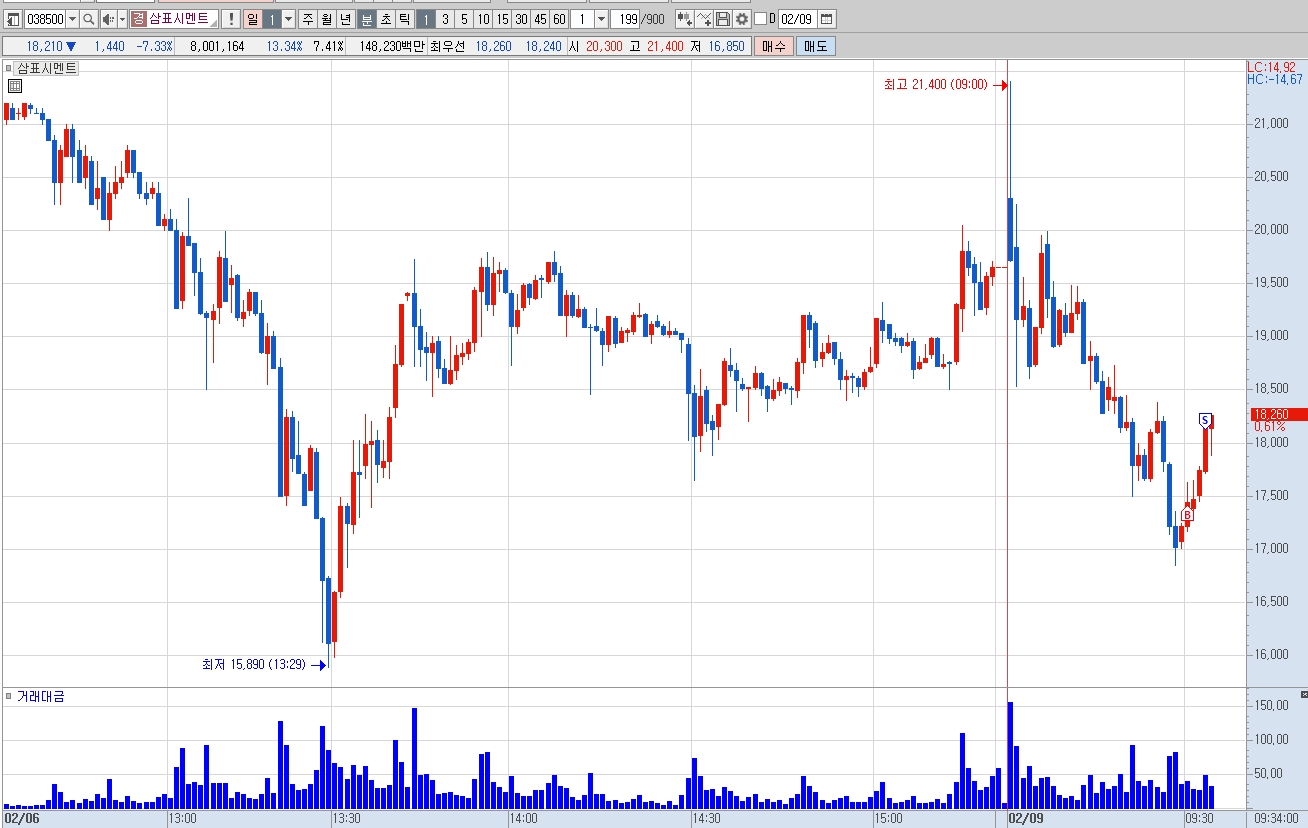Click the add indicator line chart icon
Image resolution: width=1308 pixels, height=828 pixels.
click(704, 19)
